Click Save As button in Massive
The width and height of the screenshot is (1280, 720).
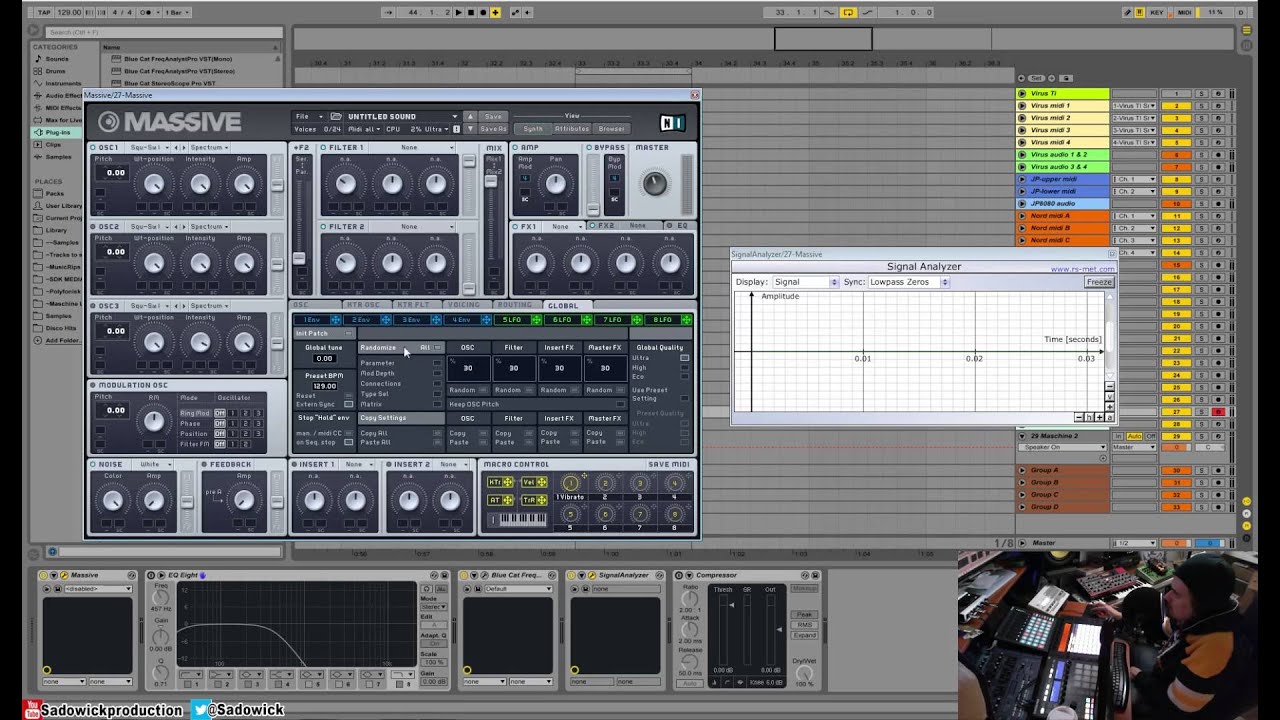(x=493, y=128)
